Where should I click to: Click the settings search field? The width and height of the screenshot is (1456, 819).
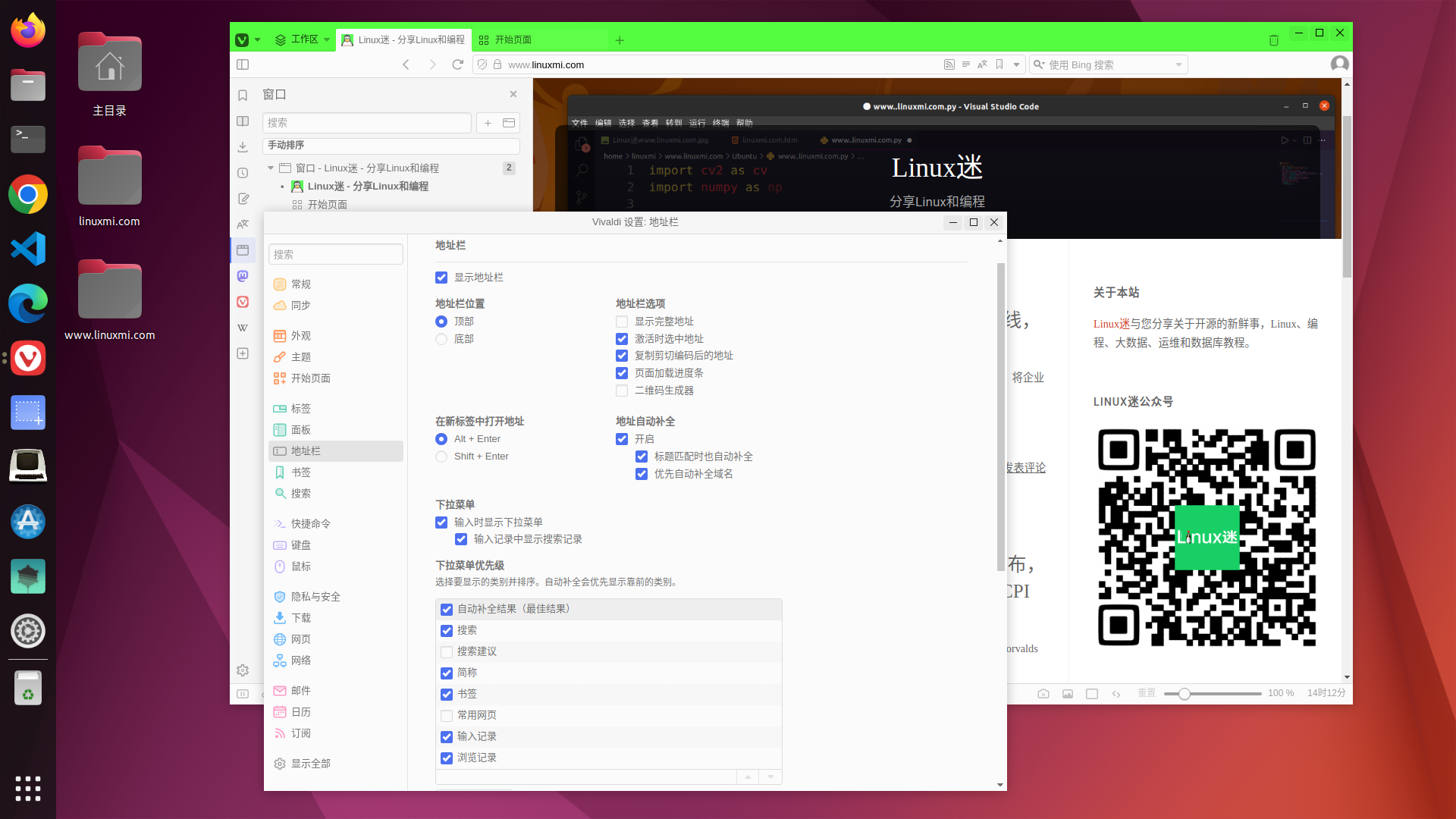(336, 255)
